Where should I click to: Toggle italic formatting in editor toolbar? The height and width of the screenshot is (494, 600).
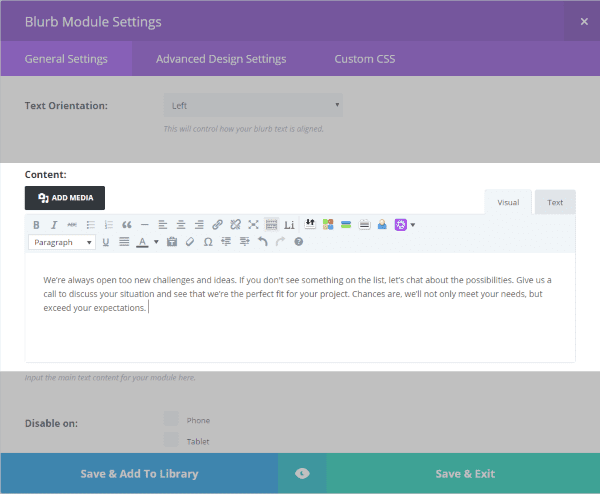click(x=54, y=225)
